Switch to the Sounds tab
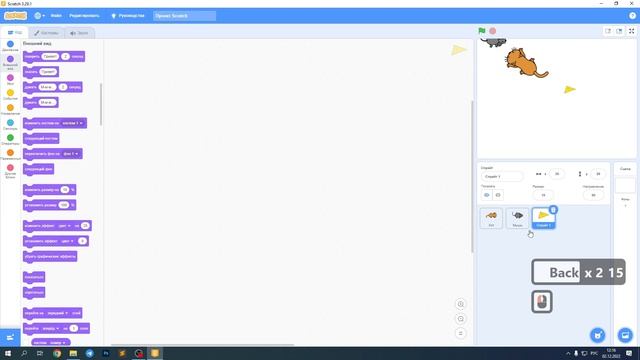 click(79, 33)
